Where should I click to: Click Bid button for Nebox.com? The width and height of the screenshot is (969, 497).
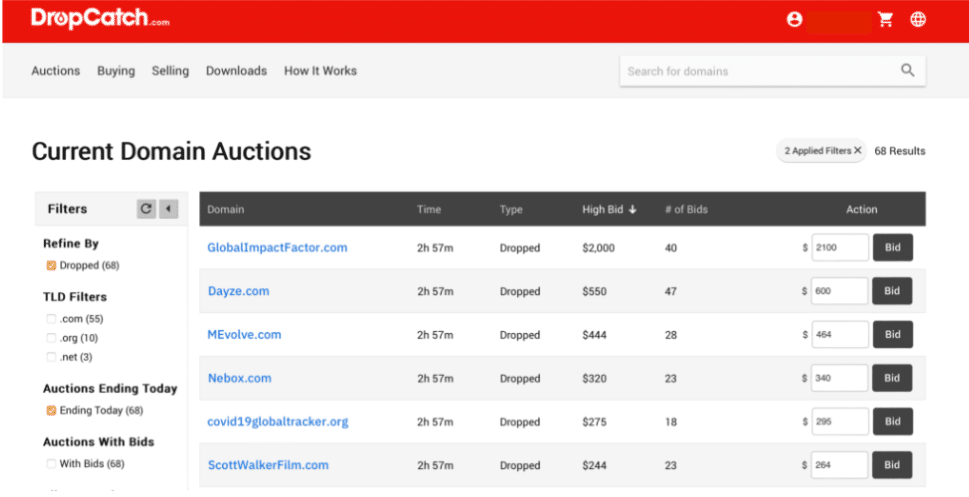coord(892,378)
